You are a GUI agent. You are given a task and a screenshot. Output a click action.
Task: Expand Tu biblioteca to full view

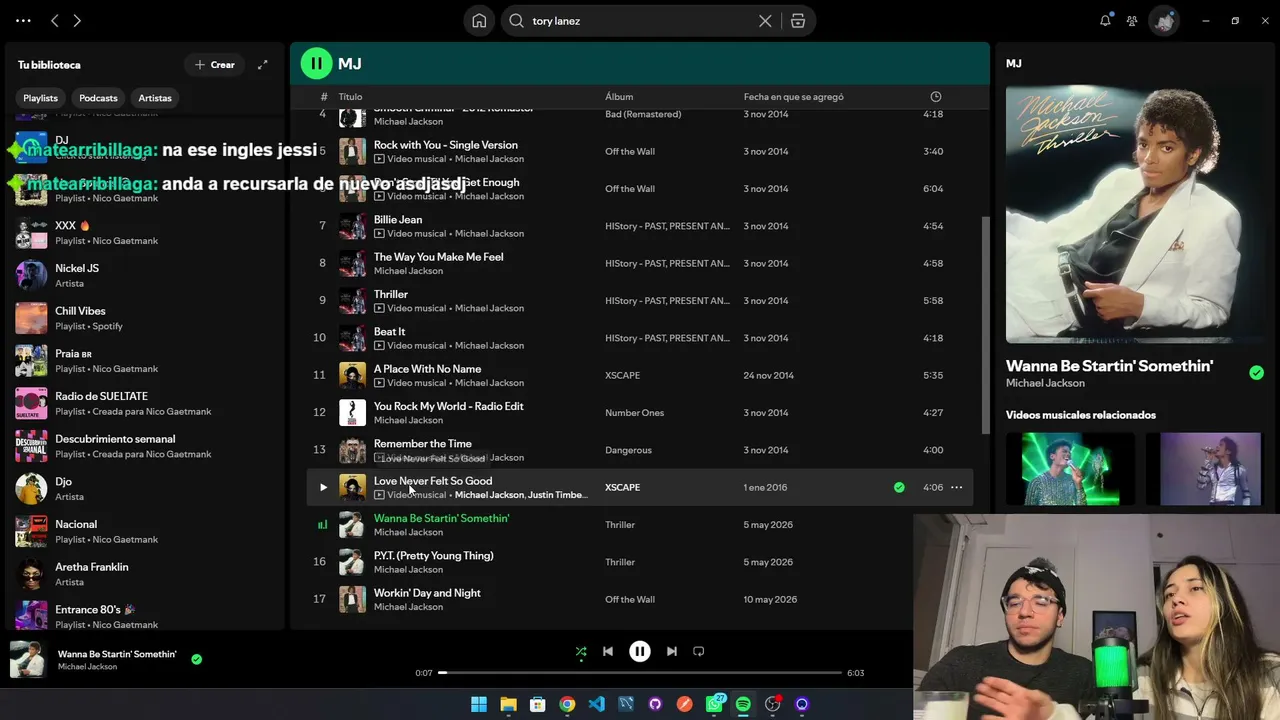(262, 65)
